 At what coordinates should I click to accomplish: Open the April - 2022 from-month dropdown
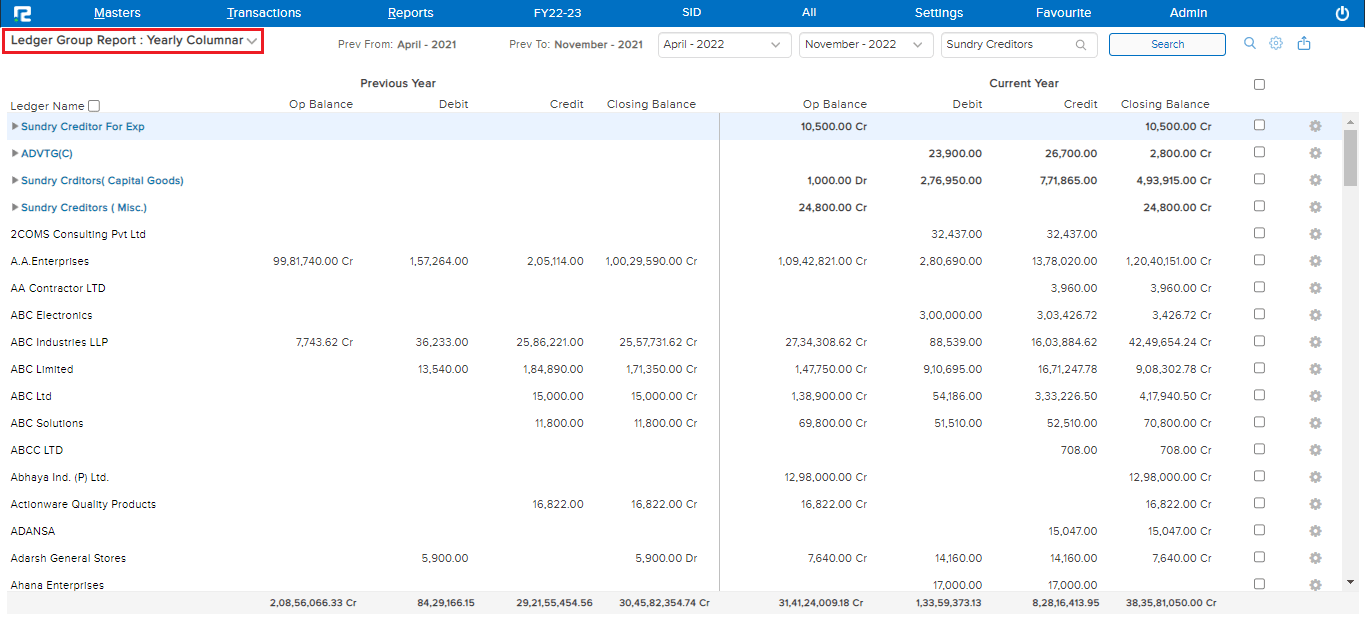coord(720,45)
